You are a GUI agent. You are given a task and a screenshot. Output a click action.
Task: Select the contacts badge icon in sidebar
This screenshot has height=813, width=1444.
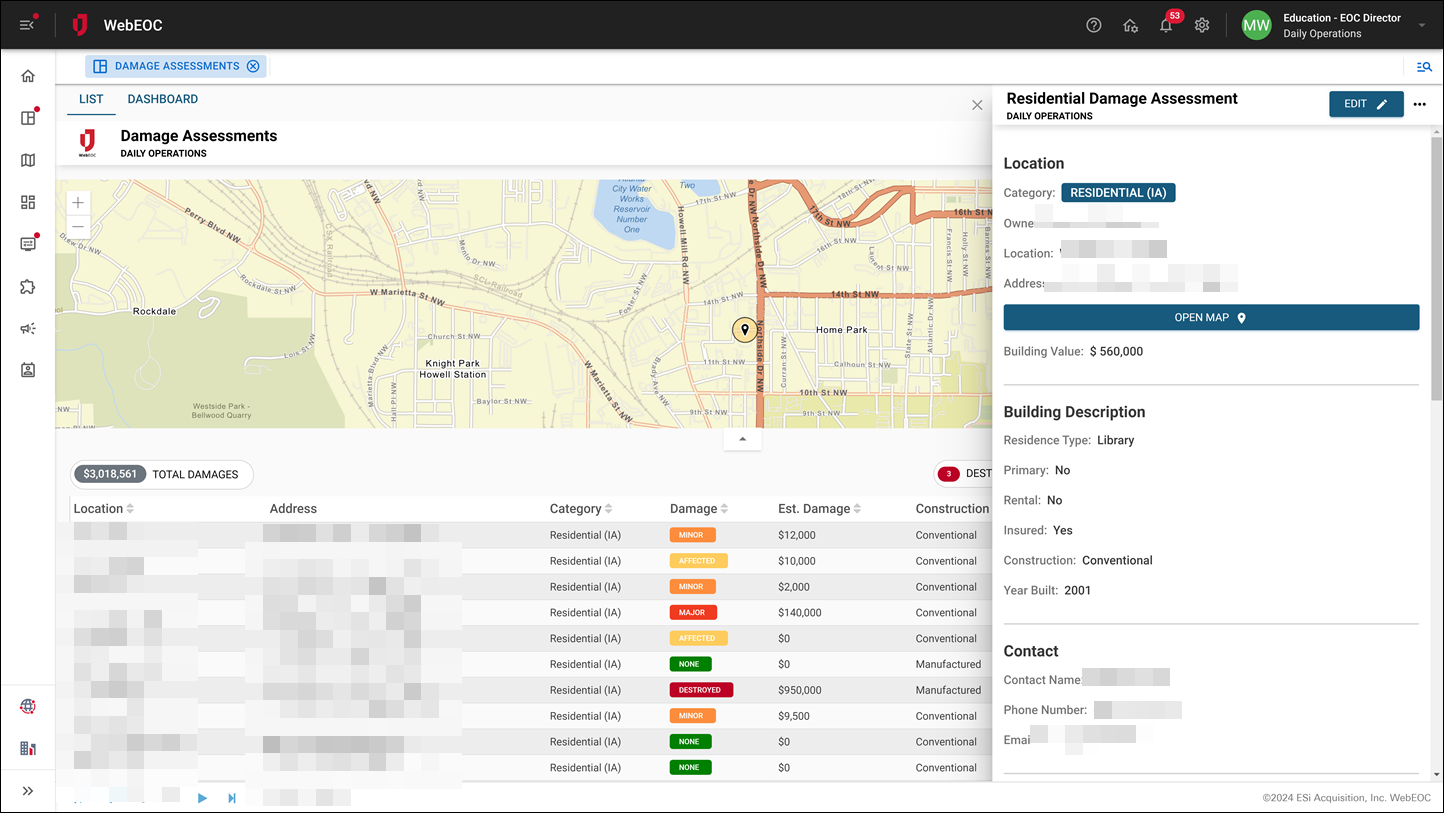pyautogui.click(x=27, y=370)
